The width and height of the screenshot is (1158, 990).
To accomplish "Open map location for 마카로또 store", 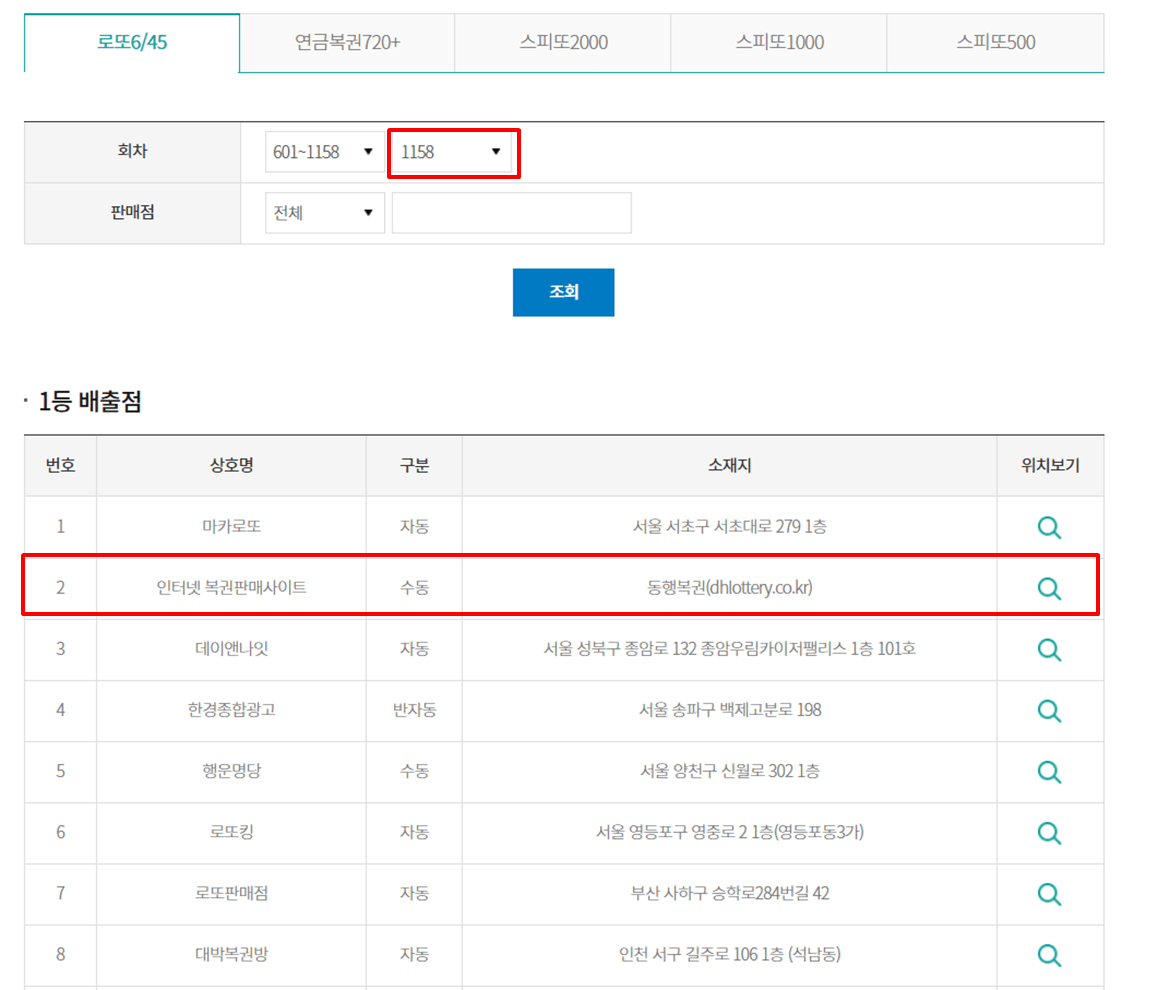I will 1049,527.
